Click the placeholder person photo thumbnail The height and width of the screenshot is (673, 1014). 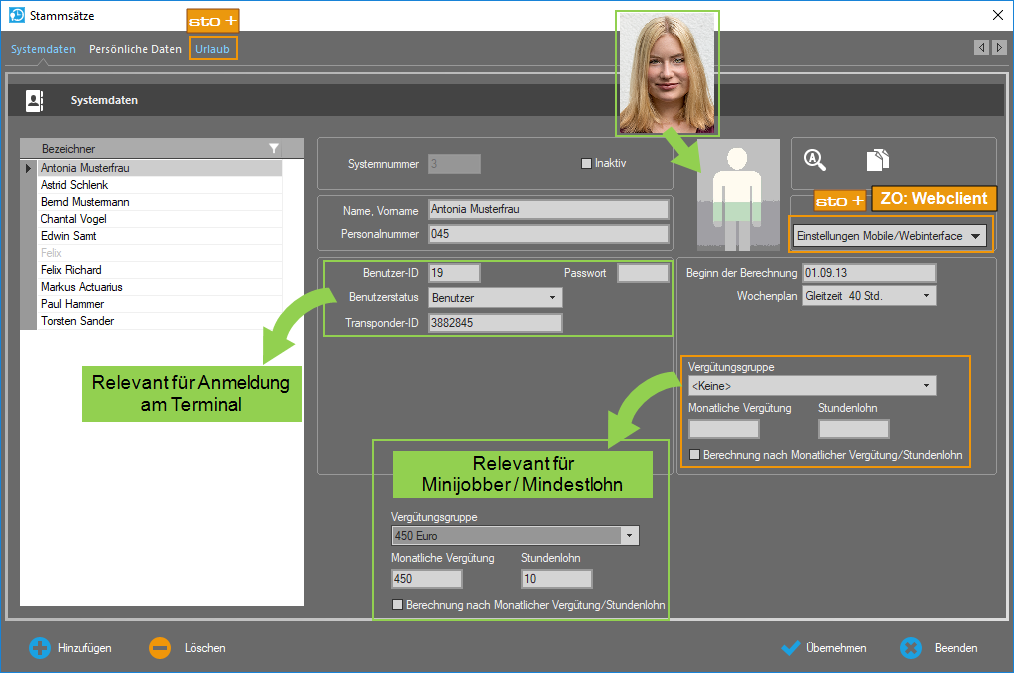pyautogui.click(x=738, y=195)
